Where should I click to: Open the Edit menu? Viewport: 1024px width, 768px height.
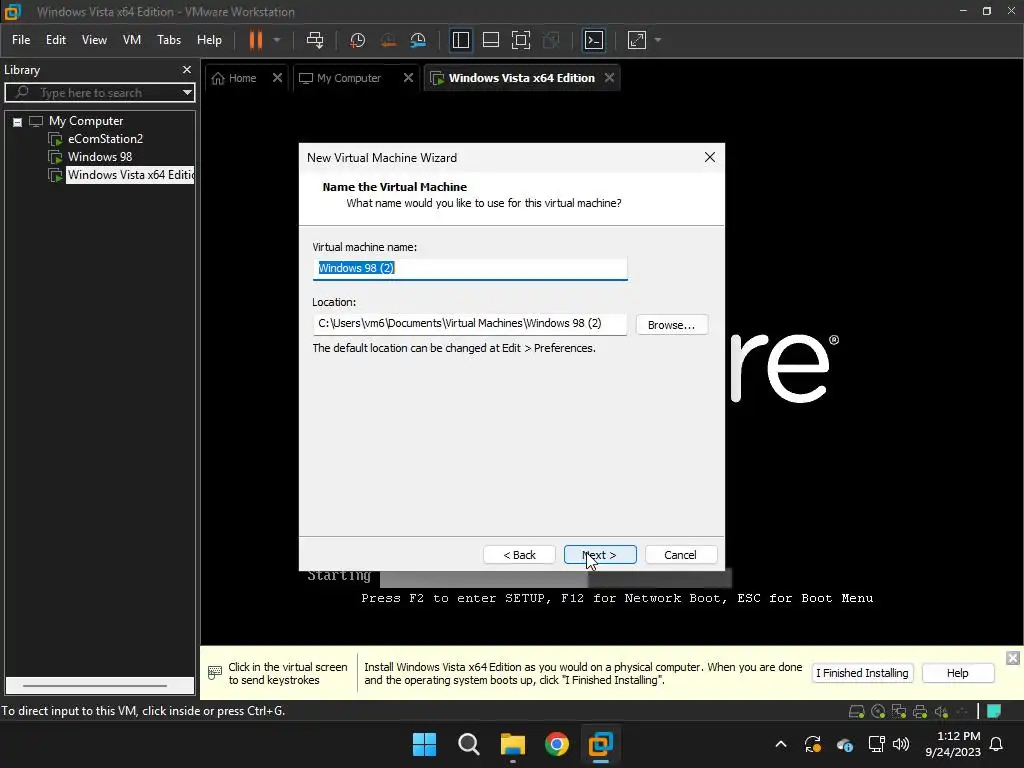56,40
